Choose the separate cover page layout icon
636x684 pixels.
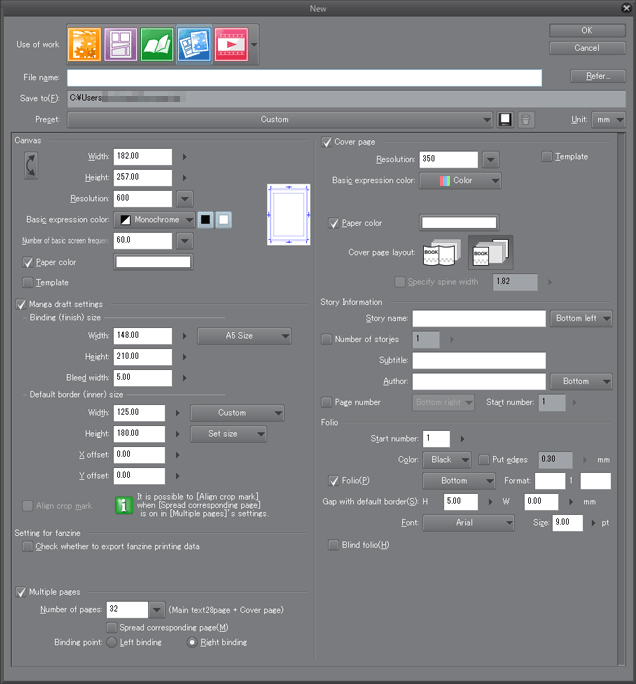(491, 252)
